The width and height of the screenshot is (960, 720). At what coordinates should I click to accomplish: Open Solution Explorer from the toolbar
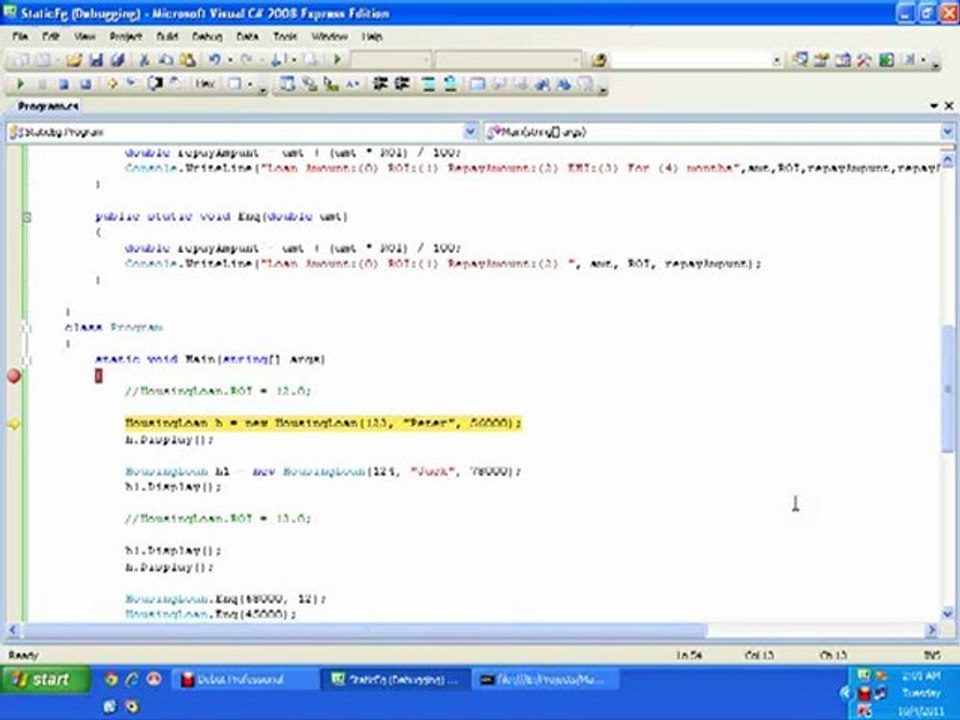coord(800,59)
